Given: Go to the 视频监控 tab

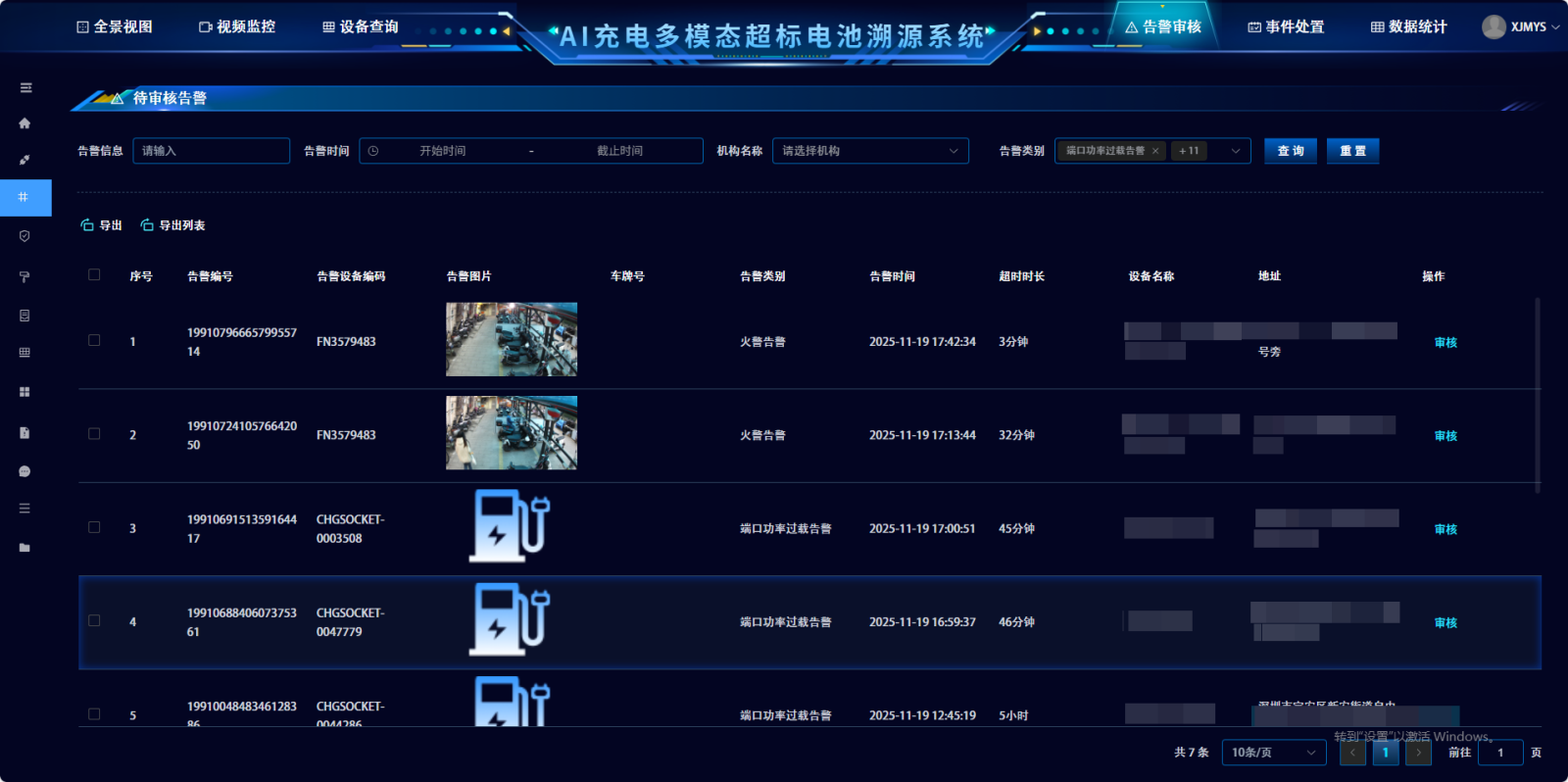Looking at the screenshot, I should point(237,26).
